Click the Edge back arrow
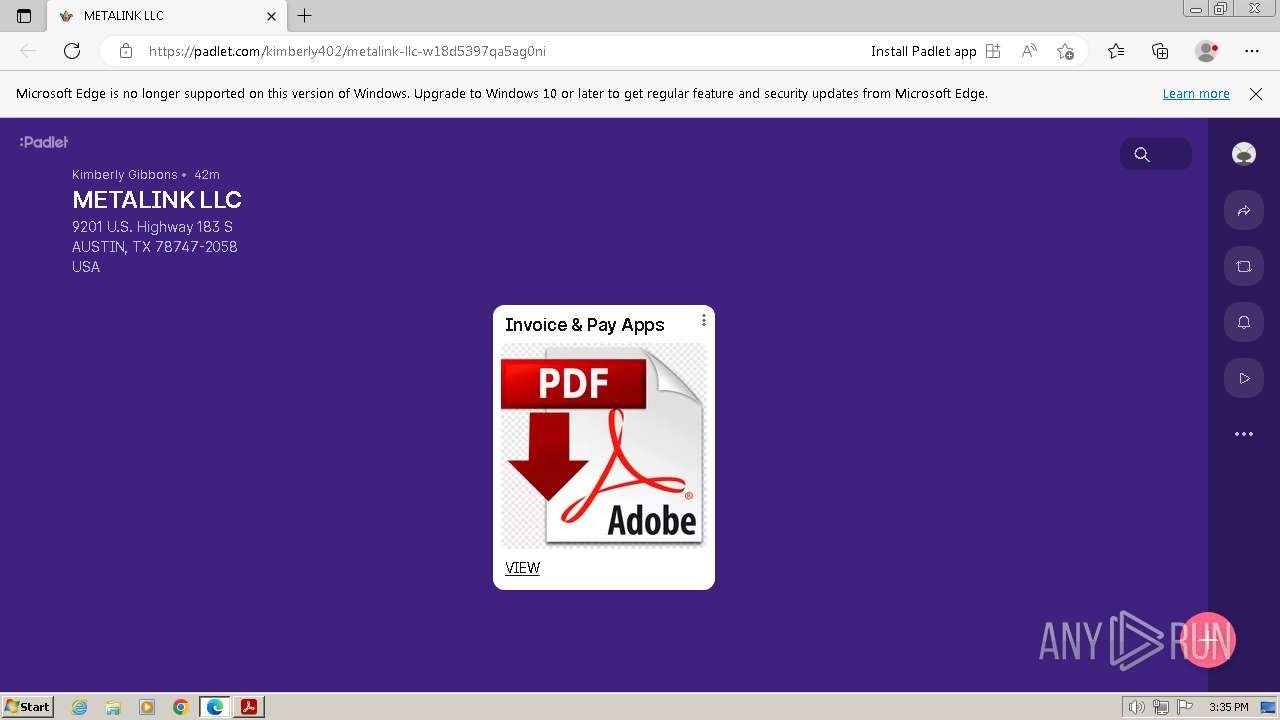Viewport: 1280px width, 720px height. click(28, 51)
